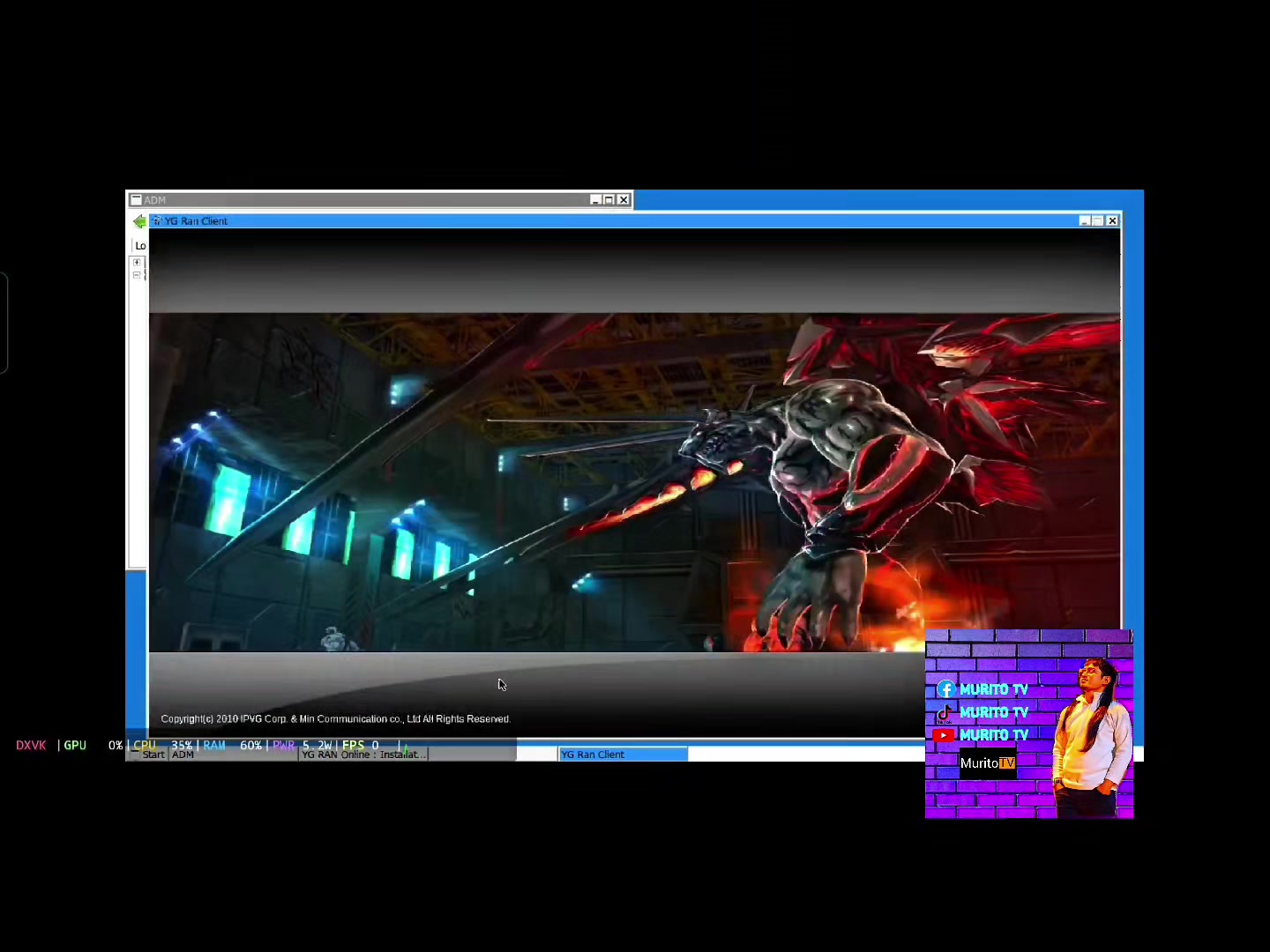Open the Start button on the taskbar
The width and height of the screenshot is (1270, 952).
click(x=148, y=755)
